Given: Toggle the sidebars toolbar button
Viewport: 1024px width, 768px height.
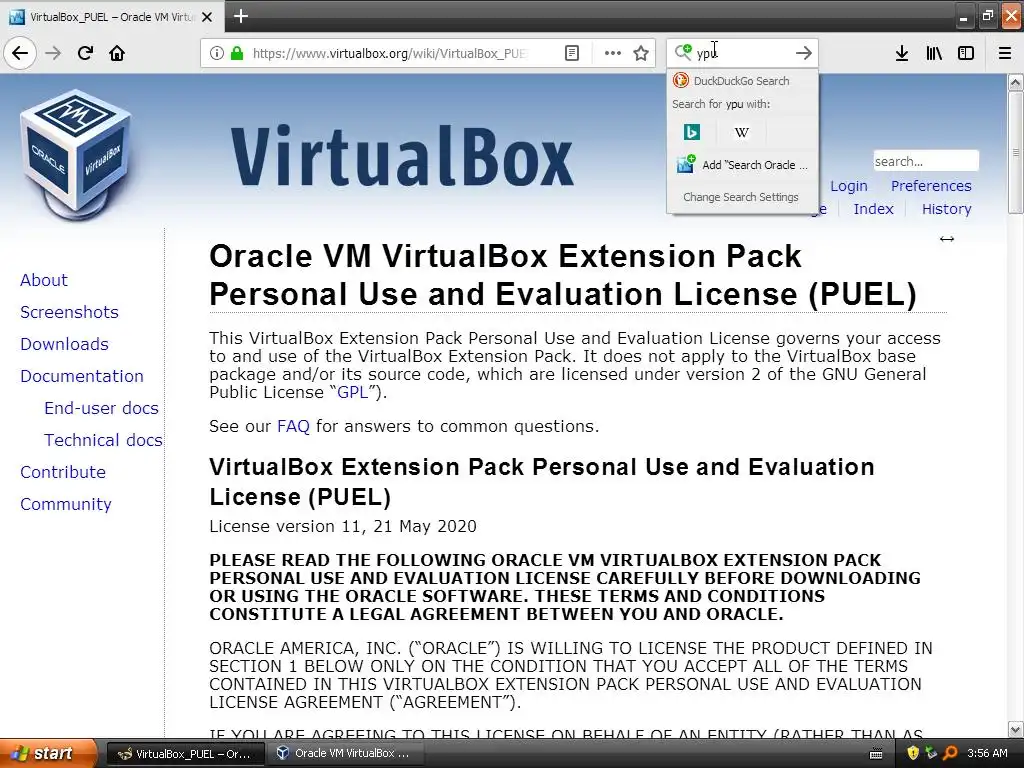Looking at the screenshot, I should (966, 53).
